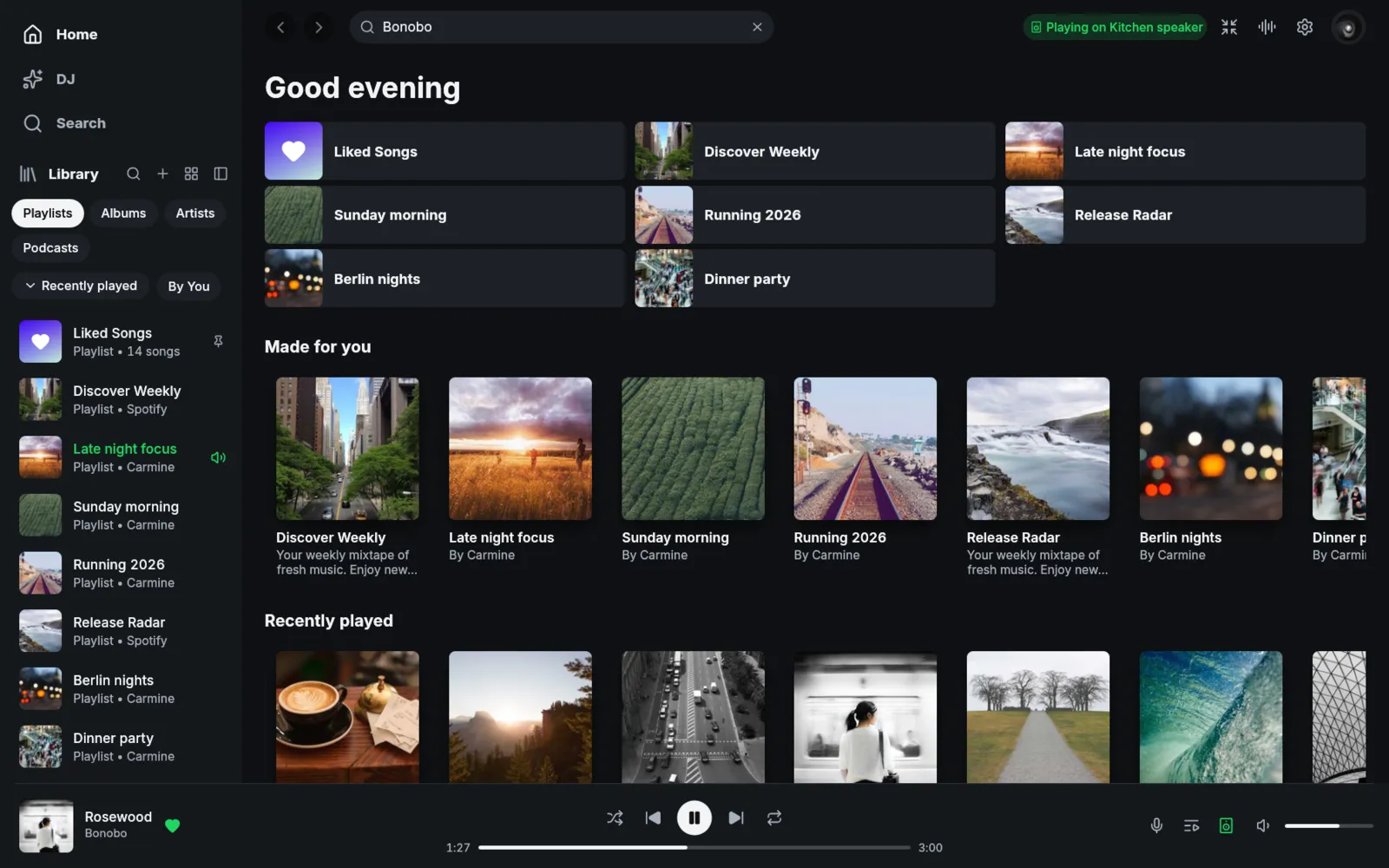Select Running 2026 in library list

coord(123,573)
